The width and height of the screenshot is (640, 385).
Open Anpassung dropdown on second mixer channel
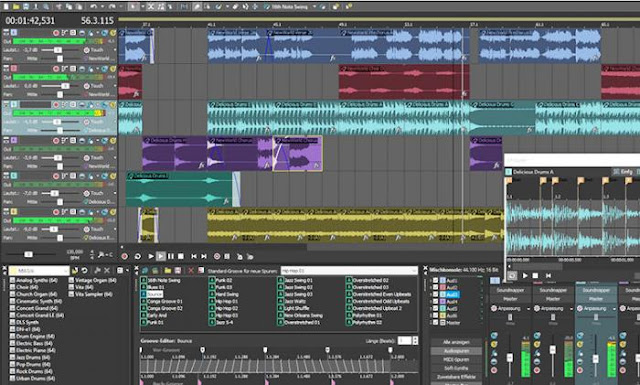(571, 309)
